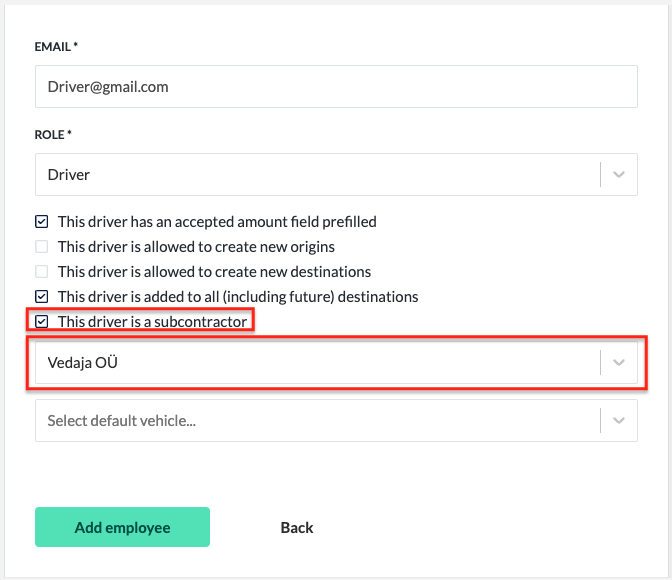Click the accepted amount field prefilled label
The width and height of the screenshot is (672, 580).
click(217, 222)
